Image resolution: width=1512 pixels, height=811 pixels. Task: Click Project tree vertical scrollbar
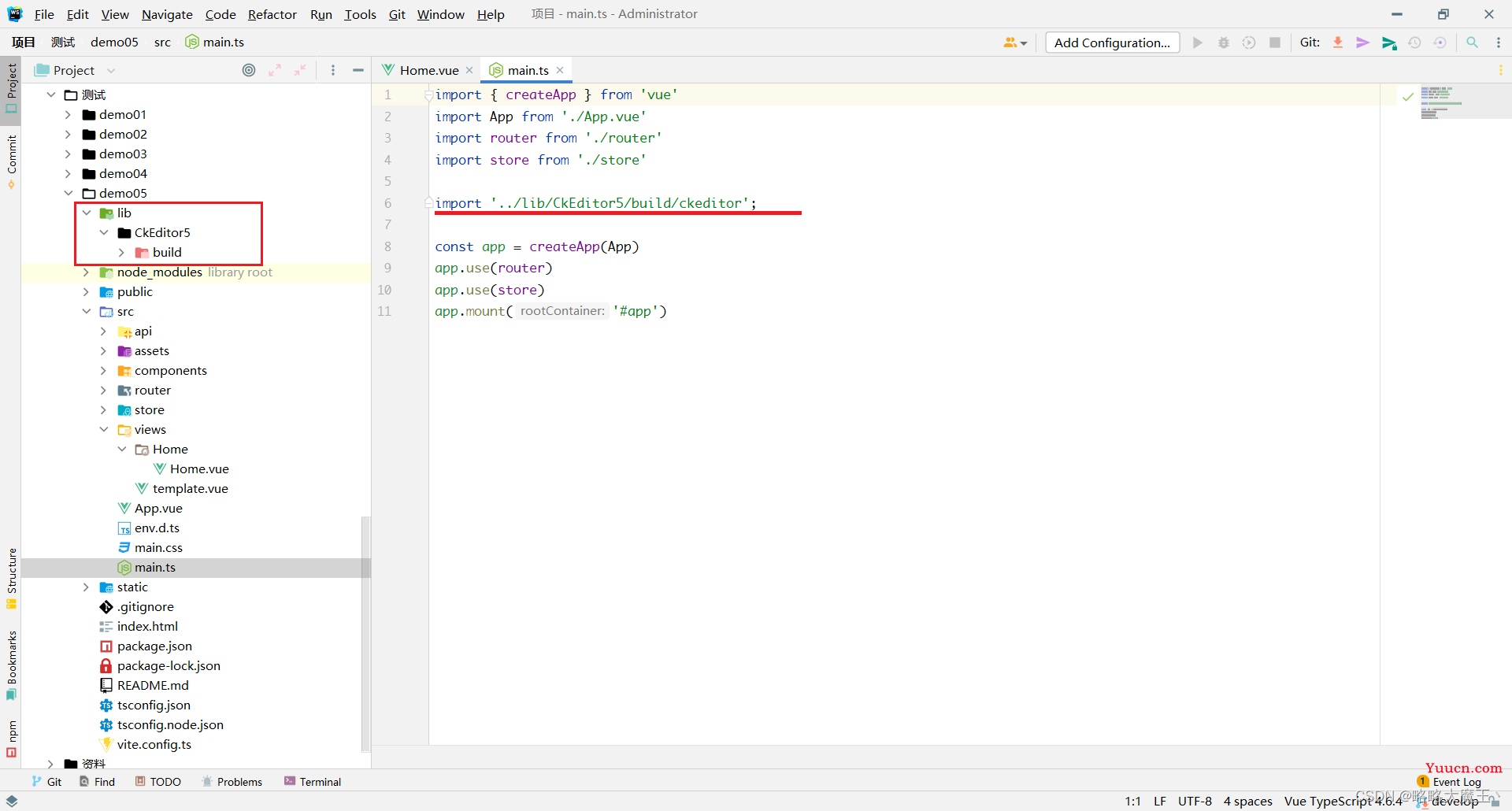tap(365, 634)
